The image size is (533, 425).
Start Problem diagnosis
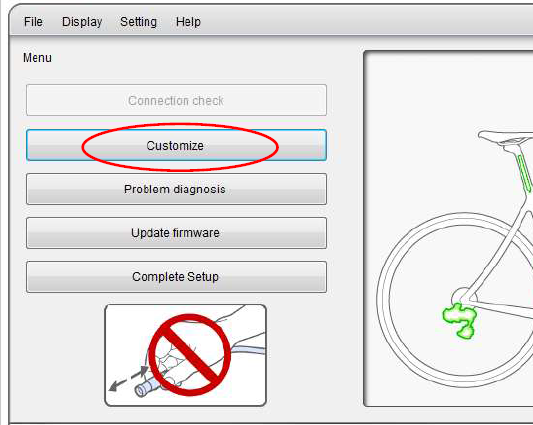[x=176, y=189]
